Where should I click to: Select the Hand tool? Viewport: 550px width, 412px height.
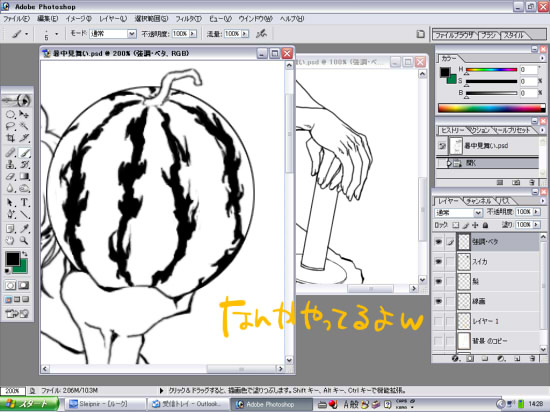tap(10, 241)
